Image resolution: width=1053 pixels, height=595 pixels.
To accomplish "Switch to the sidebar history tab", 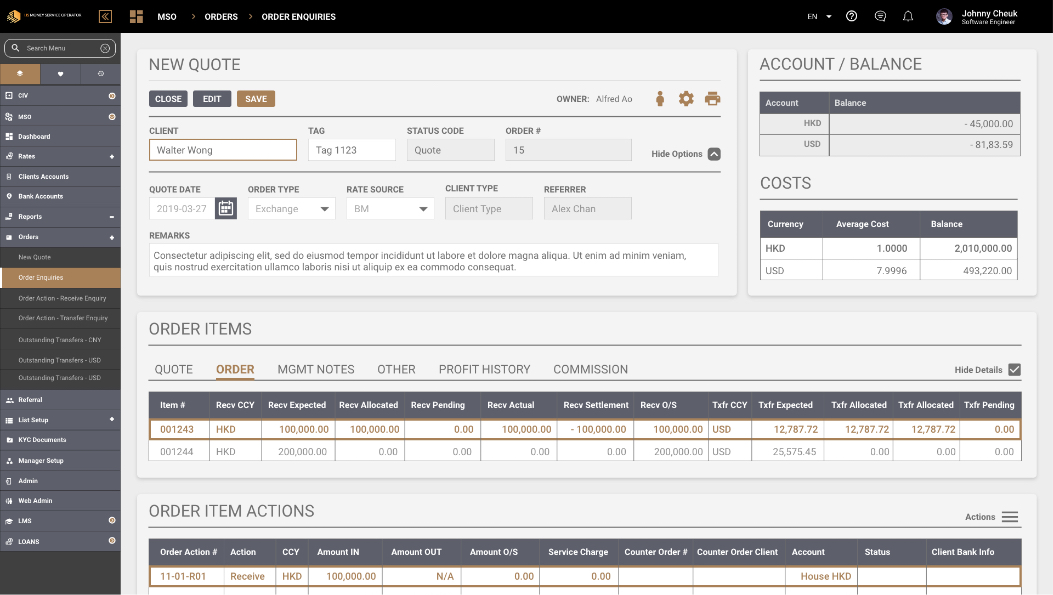I will pos(100,74).
